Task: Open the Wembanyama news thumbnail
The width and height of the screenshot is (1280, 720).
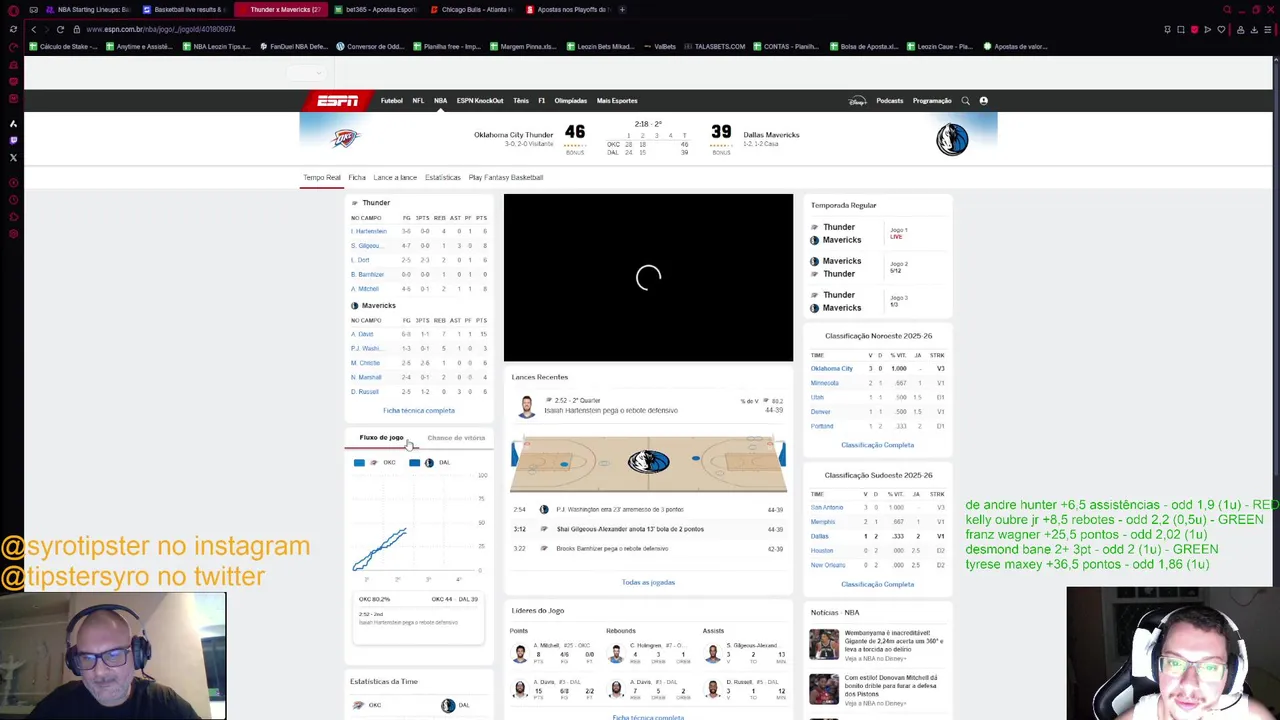Action: coord(824,644)
